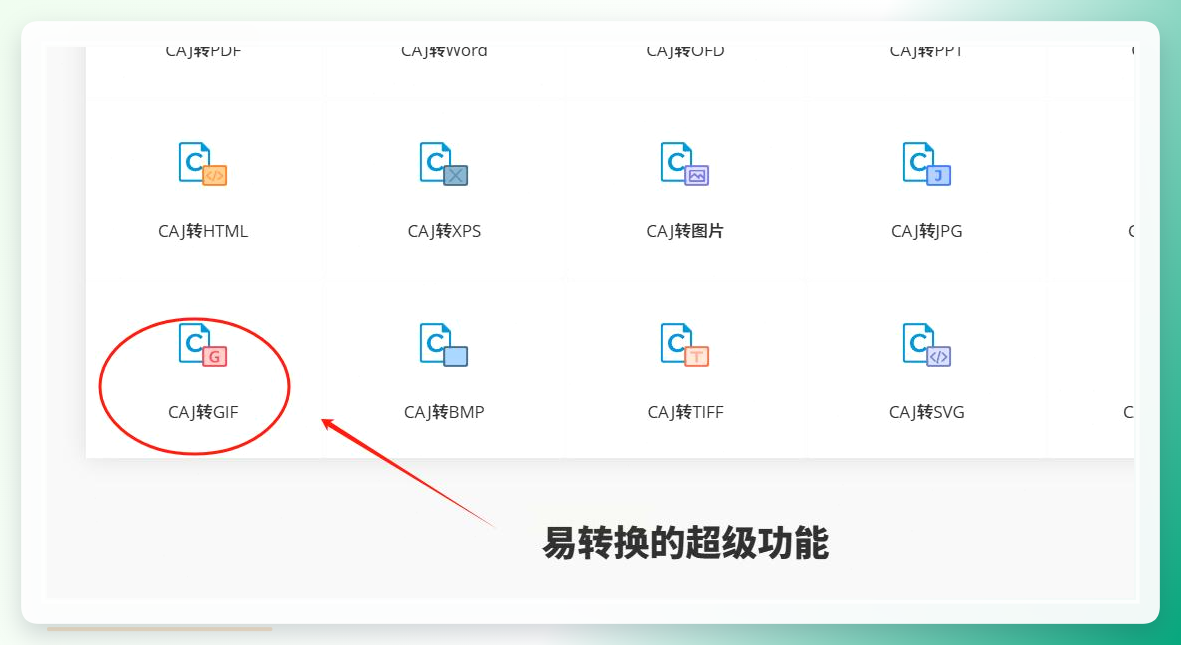Select the "CAJ转图片" label text

click(685, 231)
